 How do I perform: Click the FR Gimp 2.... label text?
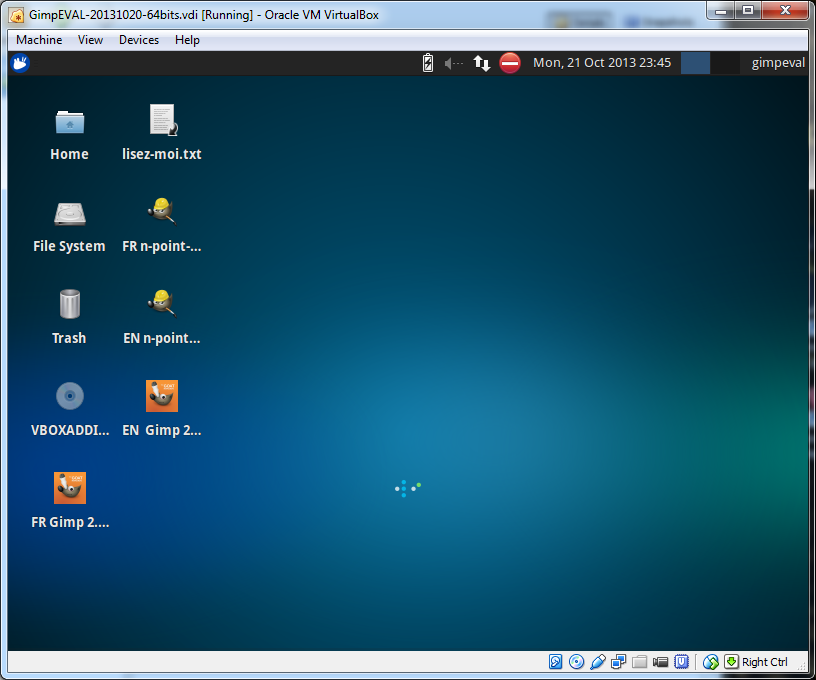(x=70, y=522)
